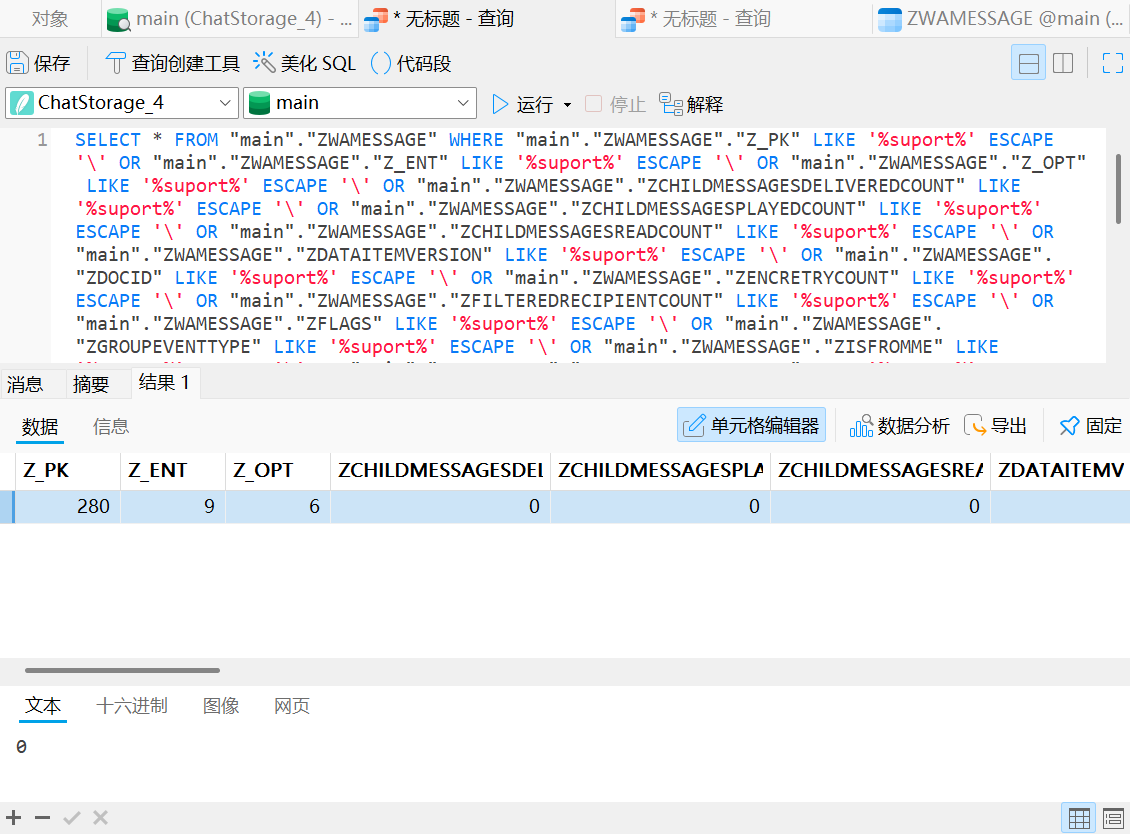This screenshot has height=834, width=1130.
Task: Add a record with the plus icon
Action: coord(14,817)
